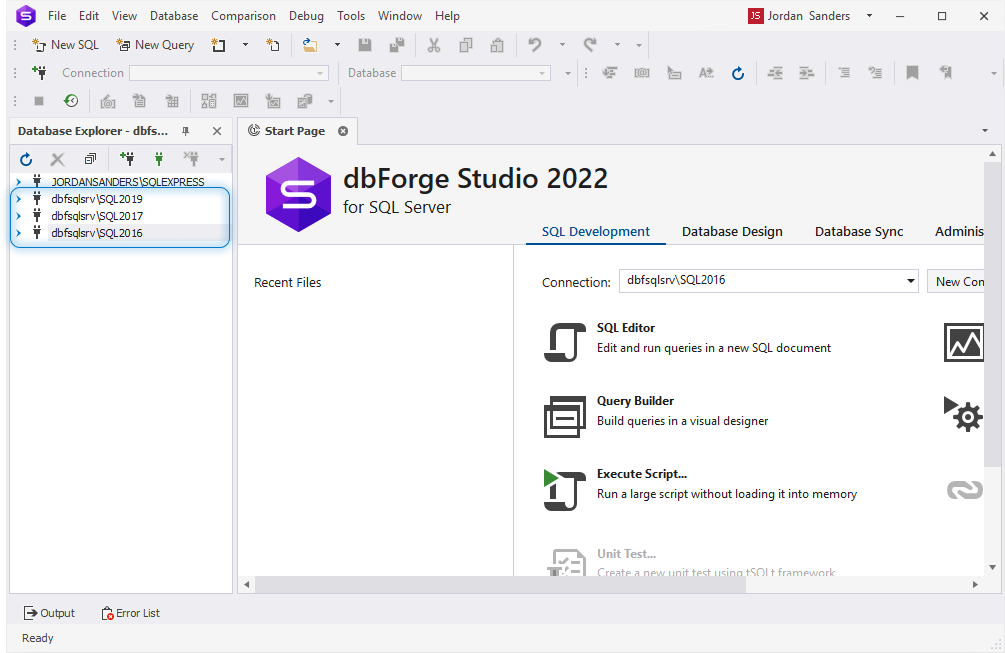The image size is (1005, 653).
Task: Click the Copy icon
Action: pos(466,45)
